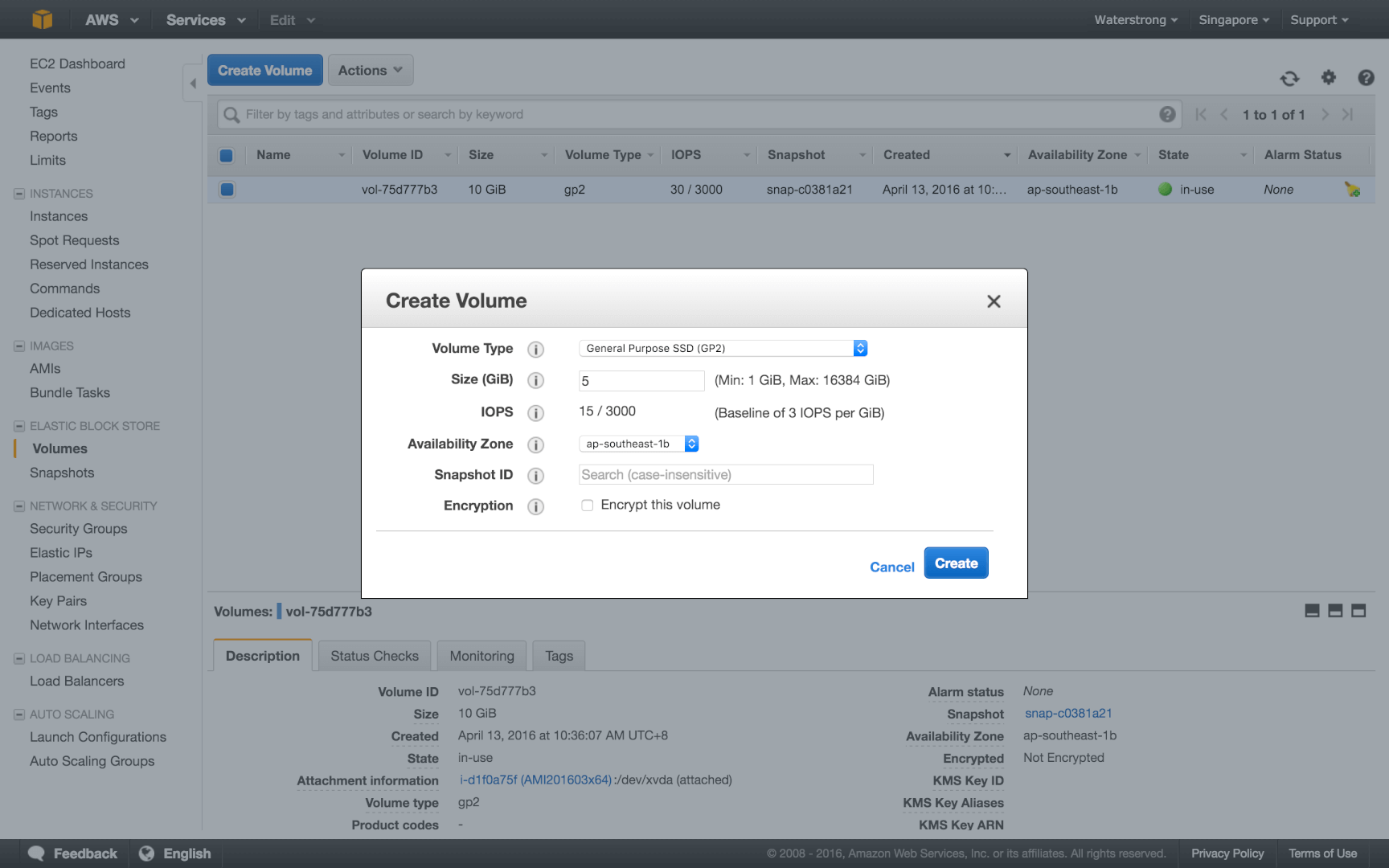Viewport: 1389px width, 868px height.
Task: Open the help question mark icon
Action: (1366, 77)
